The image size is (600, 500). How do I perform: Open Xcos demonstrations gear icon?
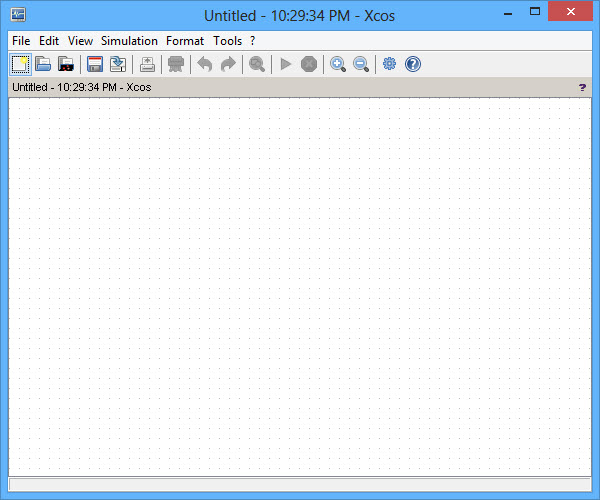pyautogui.click(x=390, y=64)
